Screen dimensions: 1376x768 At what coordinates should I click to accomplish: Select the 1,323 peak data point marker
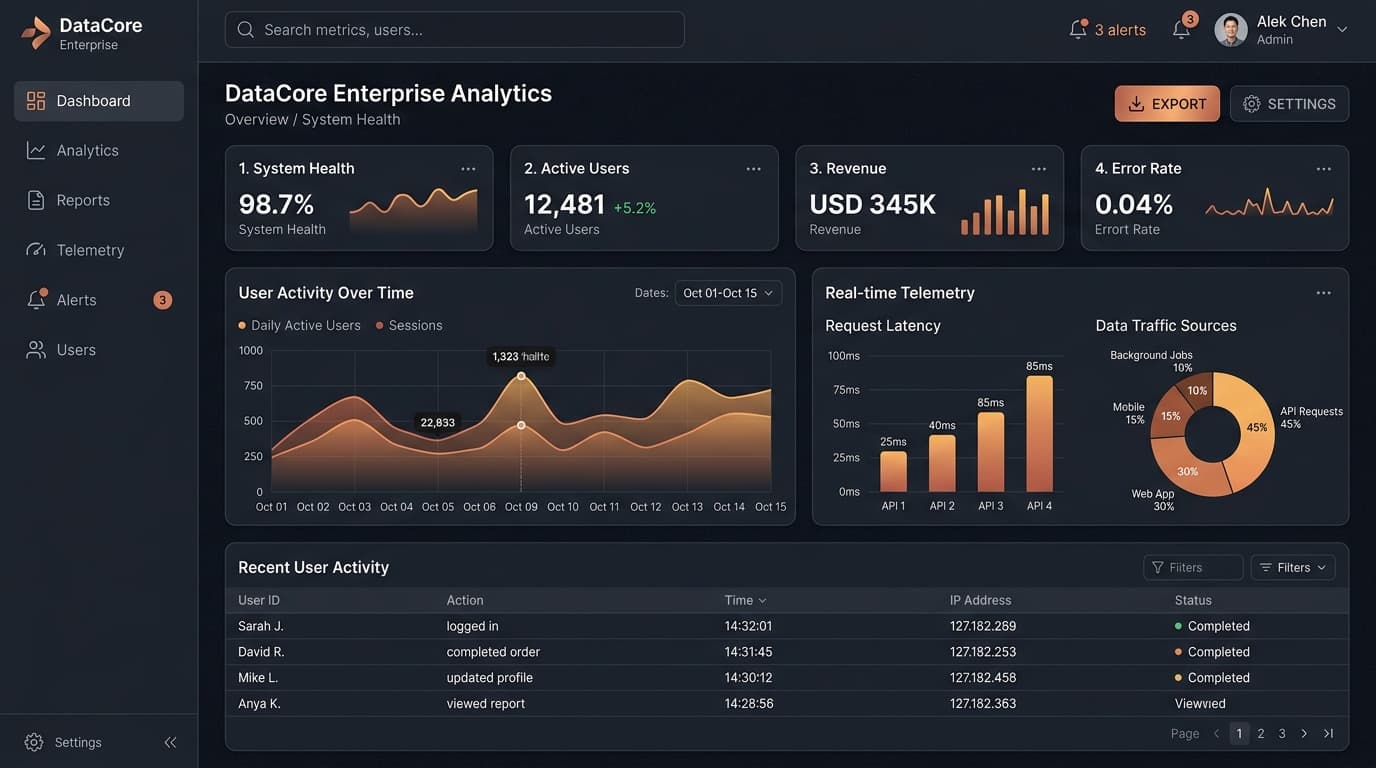pos(521,376)
